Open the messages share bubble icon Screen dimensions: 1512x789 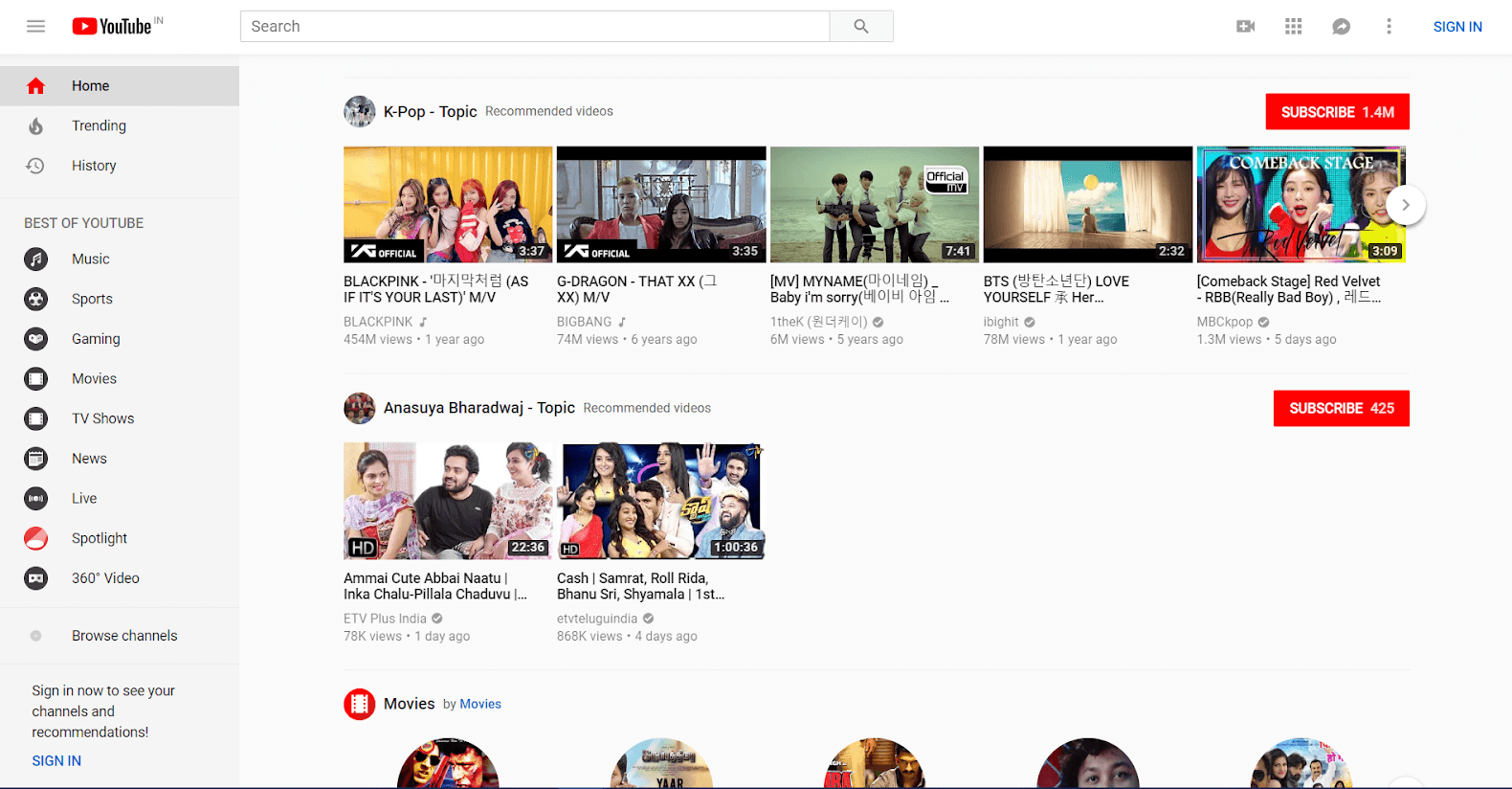(1341, 26)
